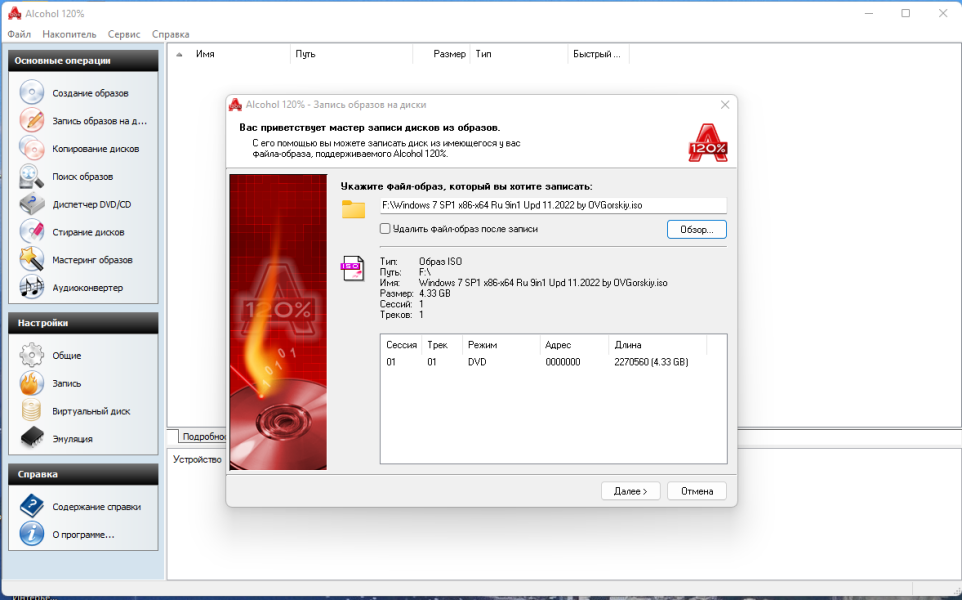
Task: Launch Мастеринг образов wand icon
Action: pos(31,260)
